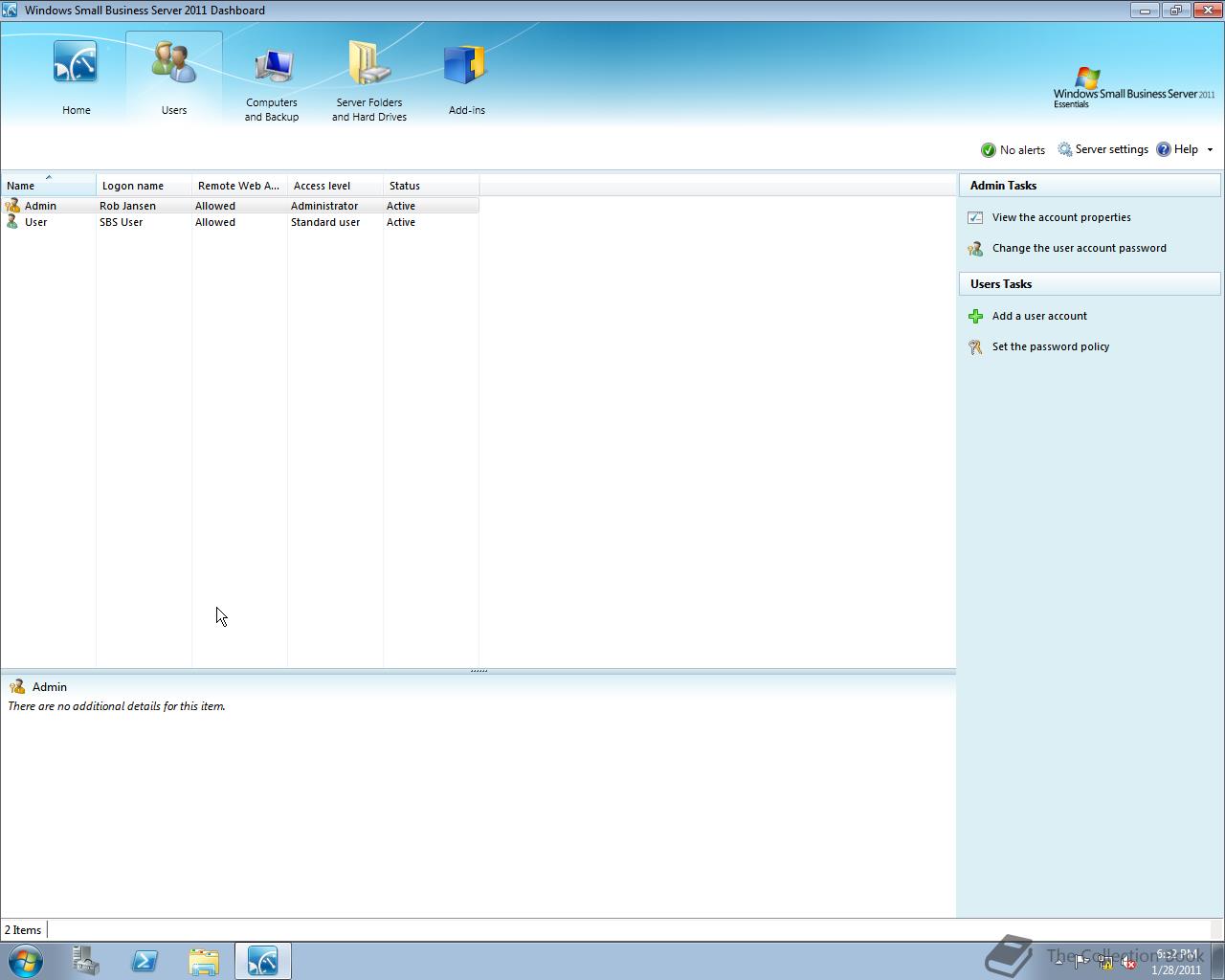Viewport: 1225px width, 980px height.
Task: Click Allowed cell in Admin row
Action: coord(215,206)
